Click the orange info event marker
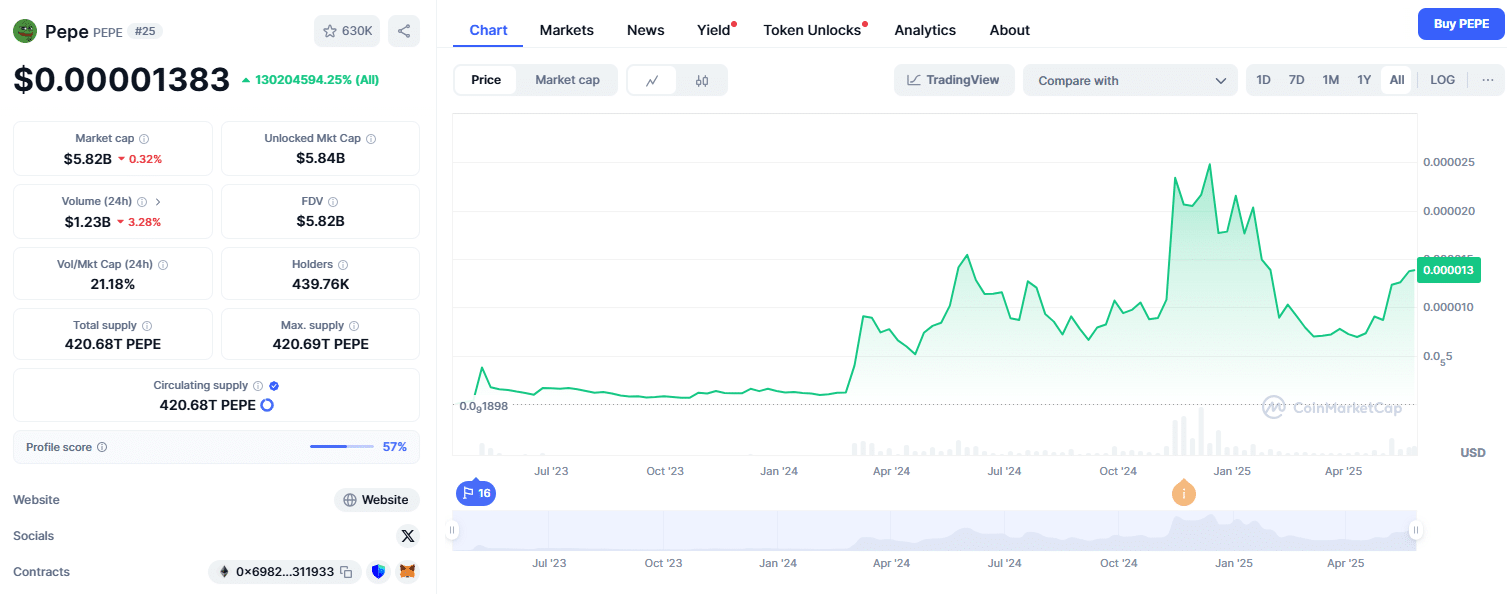 pos(1184,493)
